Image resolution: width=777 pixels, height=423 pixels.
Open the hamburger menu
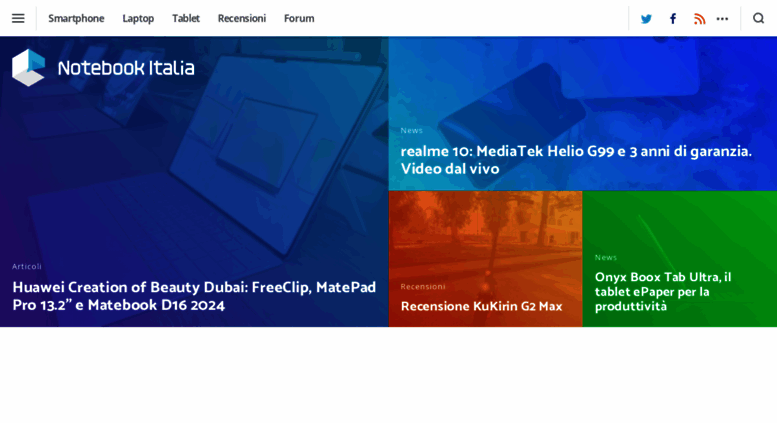18,18
